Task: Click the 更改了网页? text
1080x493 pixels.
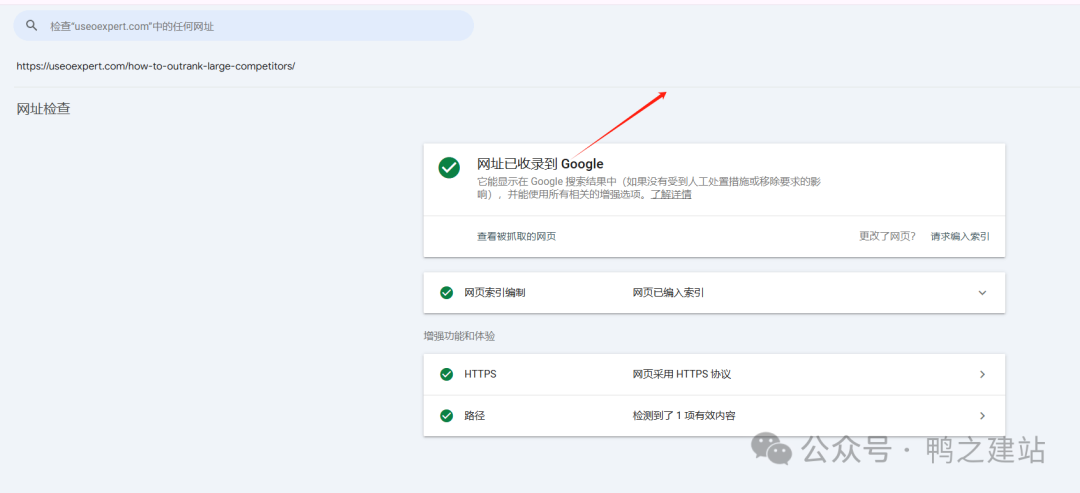Action: click(887, 236)
